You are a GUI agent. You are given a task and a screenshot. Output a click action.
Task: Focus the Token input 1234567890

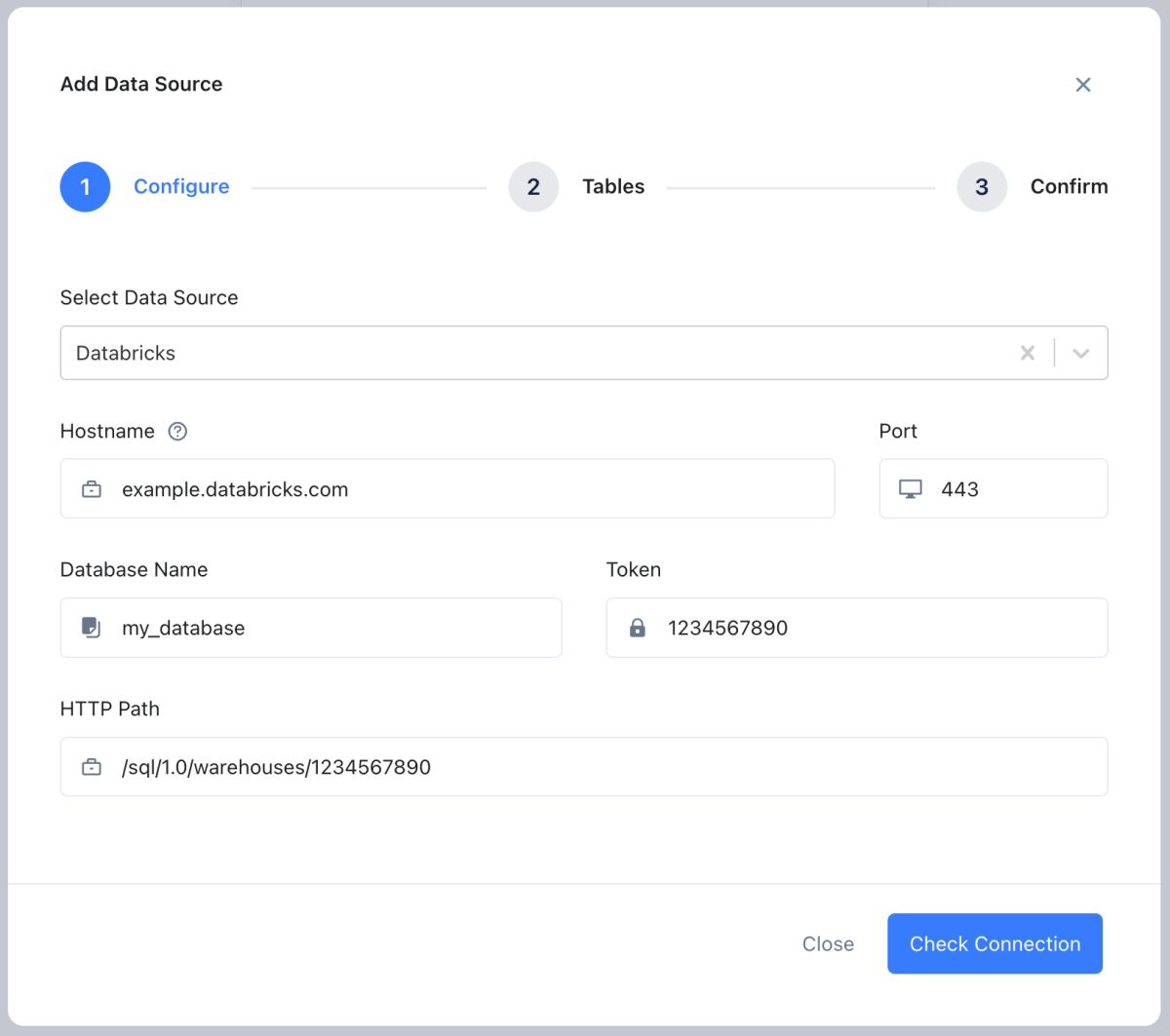coord(857,628)
